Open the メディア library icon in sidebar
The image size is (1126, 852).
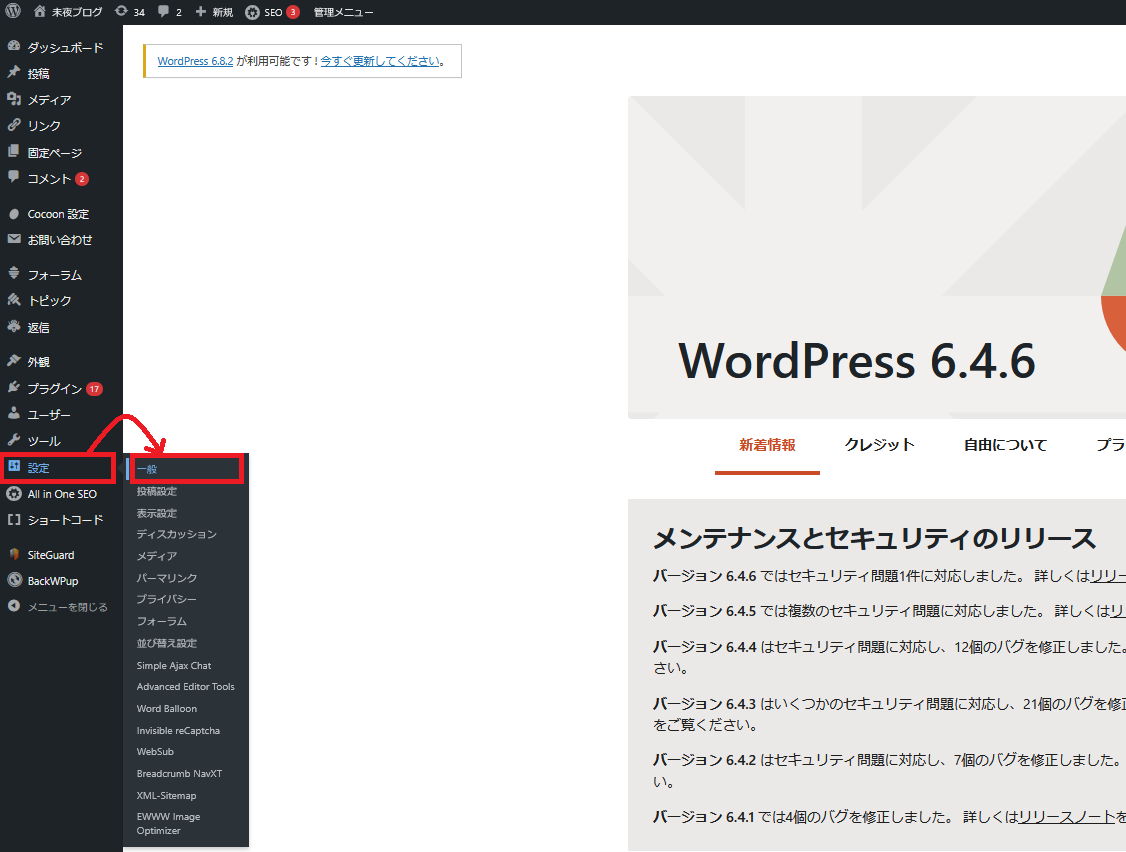click(x=14, y=99)
